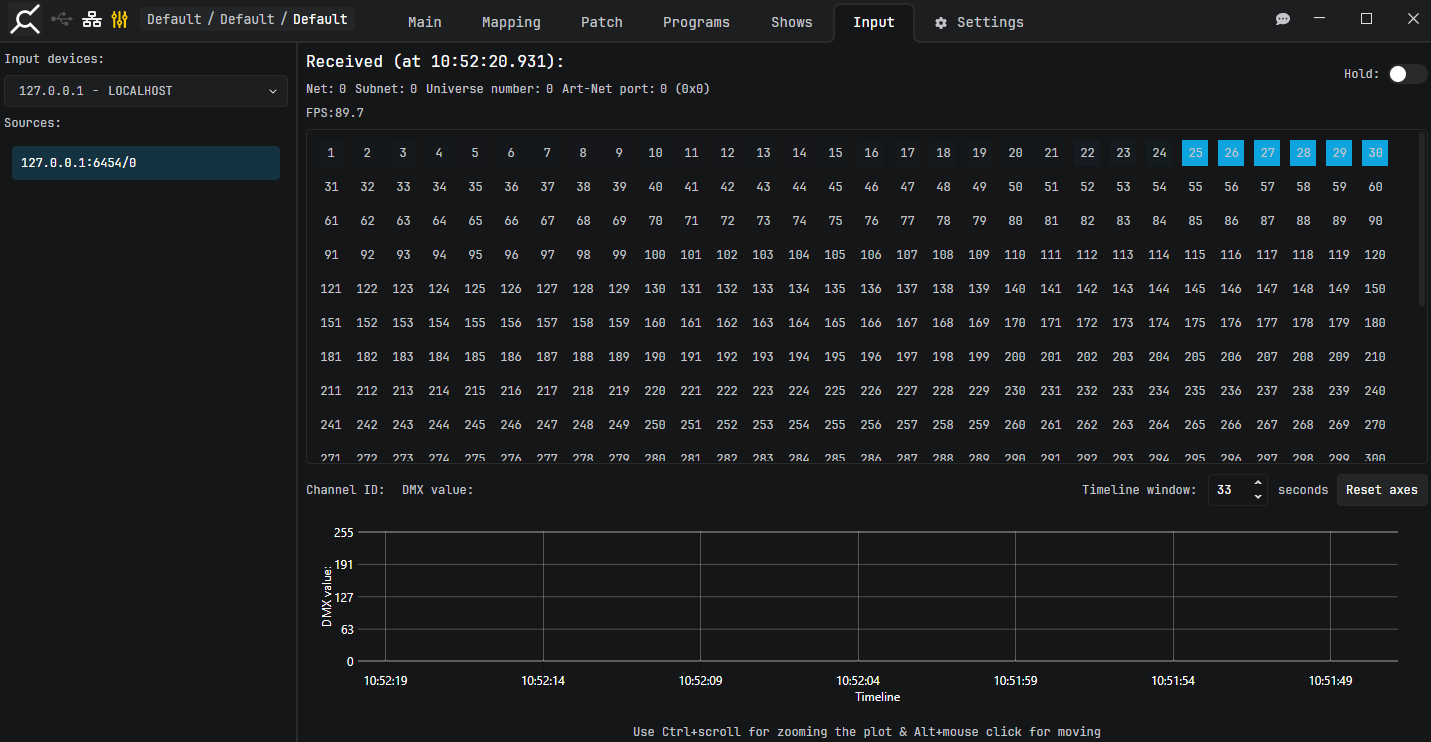Open the Patch tab
Viewport: 1431px width, 742px height.
click(602, 22)
